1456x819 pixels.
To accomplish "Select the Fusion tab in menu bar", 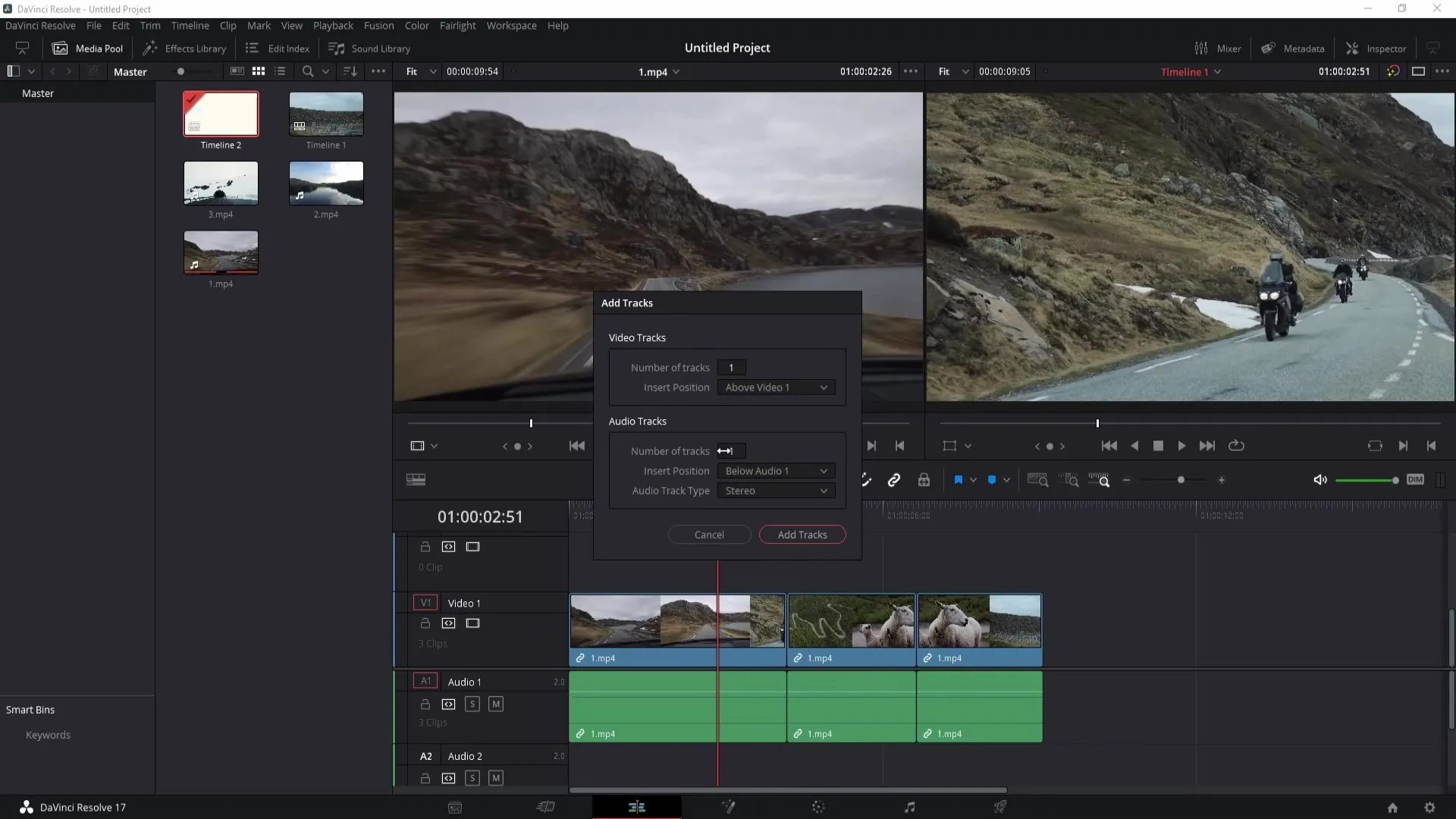I will coord(378,25).
